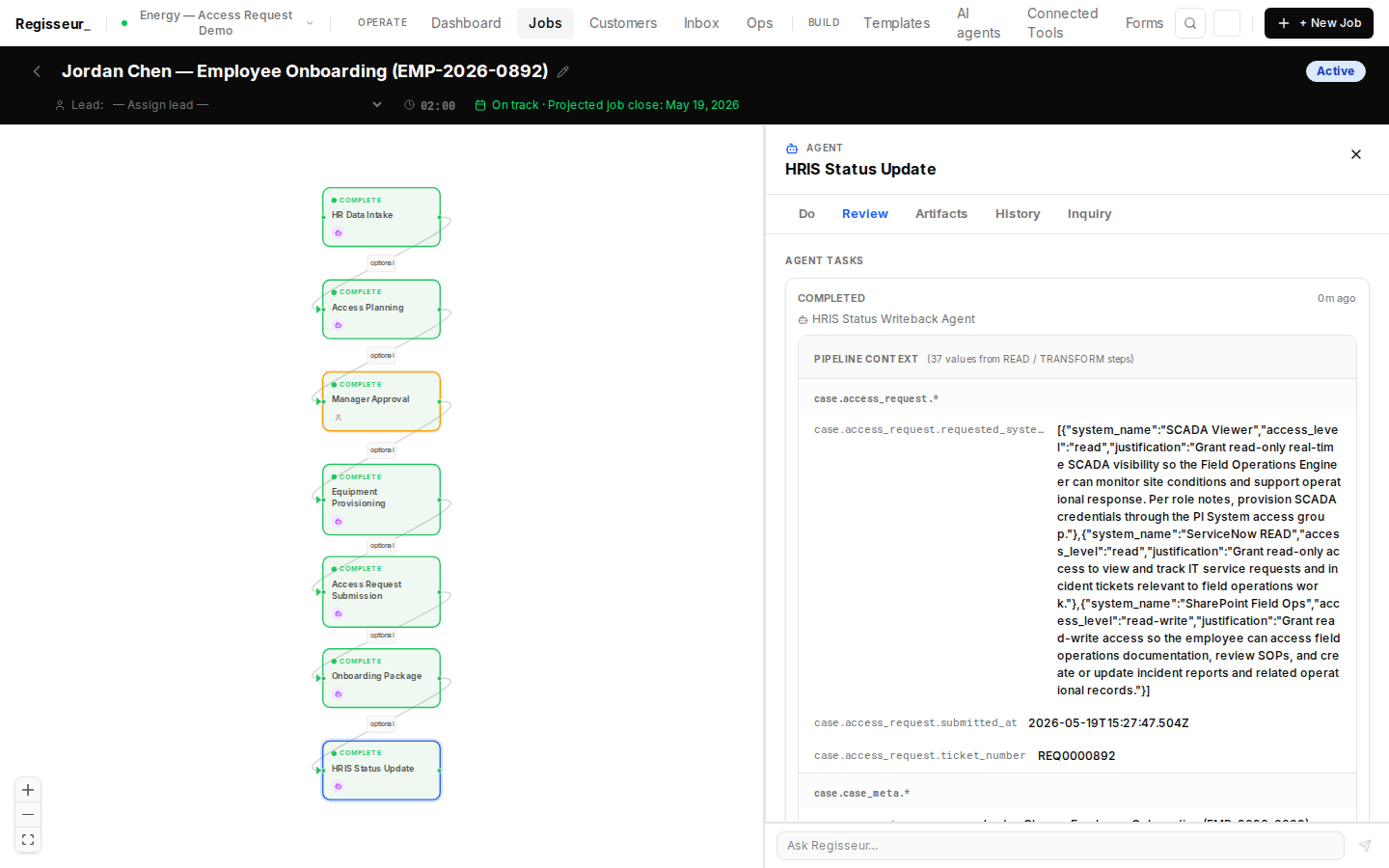The height and width of the screenshot is (868, 1389).
Task: Switch to the Review tab
Action: (865, 214)
